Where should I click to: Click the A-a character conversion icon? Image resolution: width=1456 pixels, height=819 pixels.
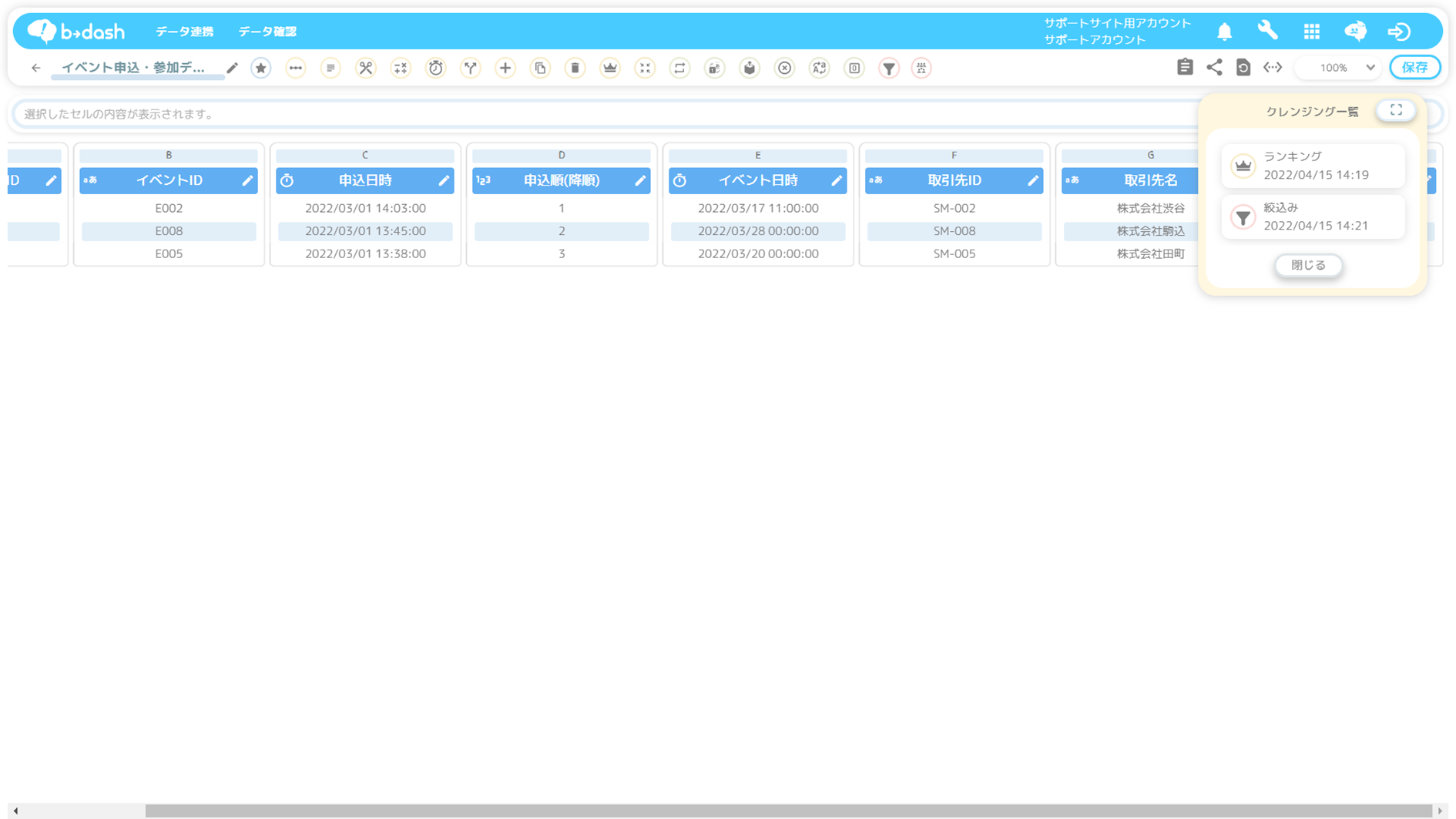point(820,68)
